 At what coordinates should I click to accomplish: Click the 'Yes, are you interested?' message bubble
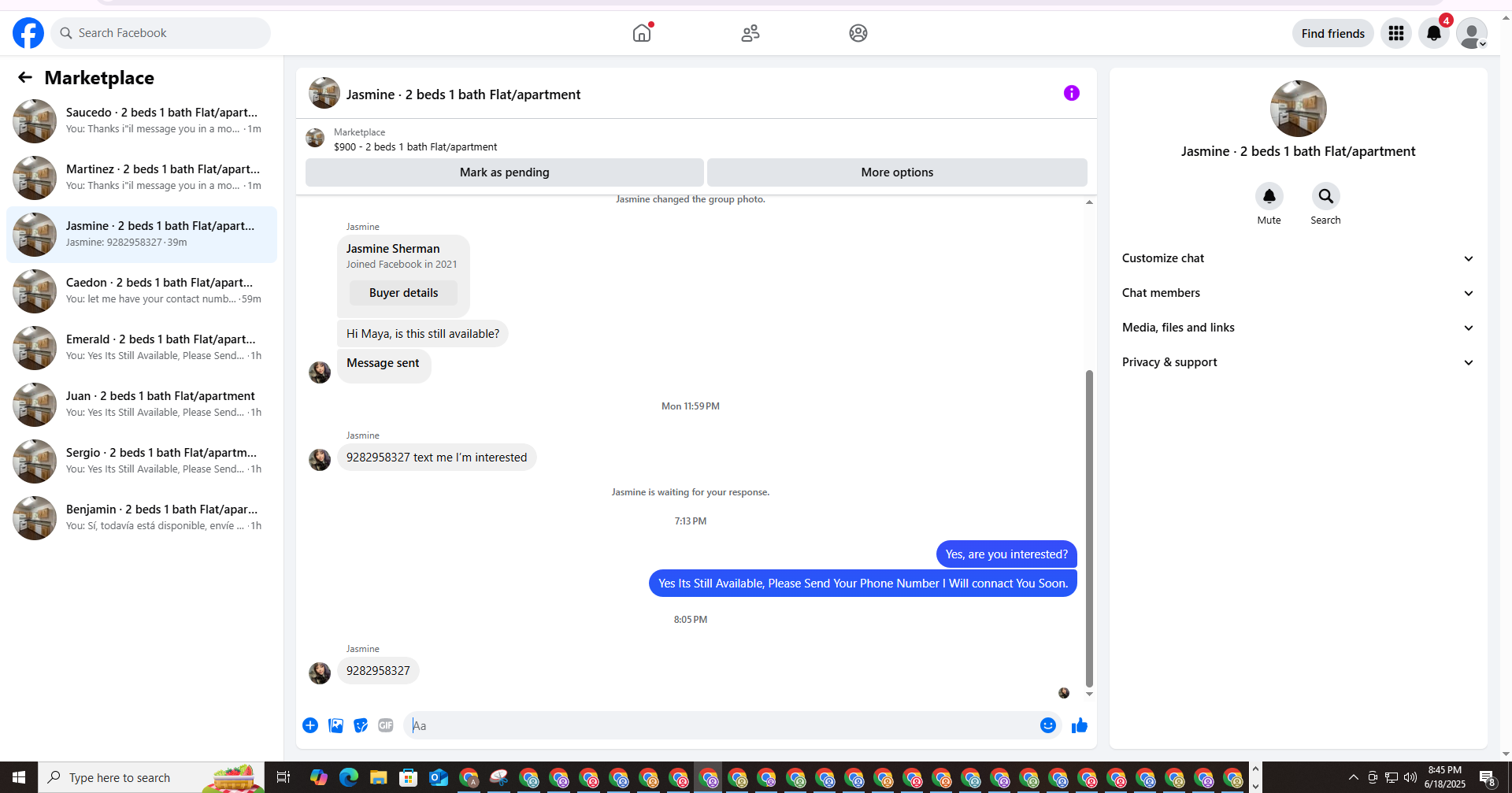[x=1006, y=554]
